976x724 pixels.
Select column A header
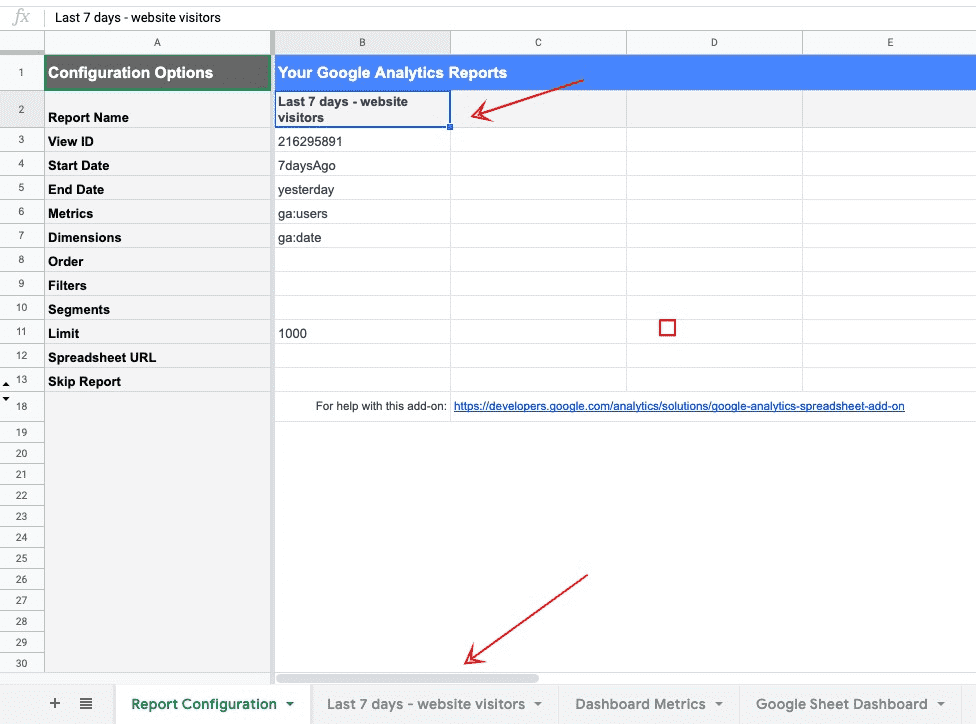point(157,42)
